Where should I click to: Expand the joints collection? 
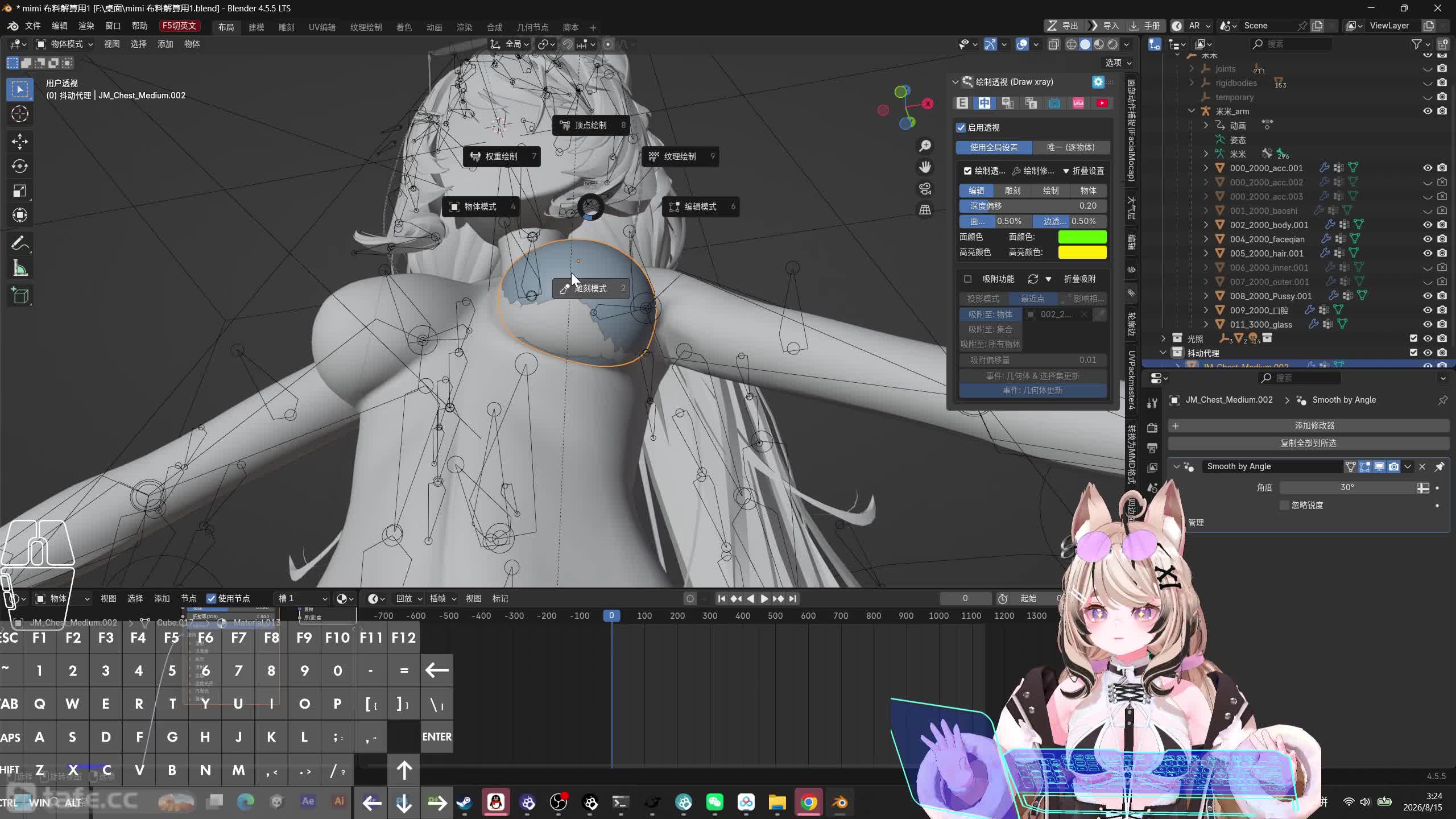coord(1192,68)
